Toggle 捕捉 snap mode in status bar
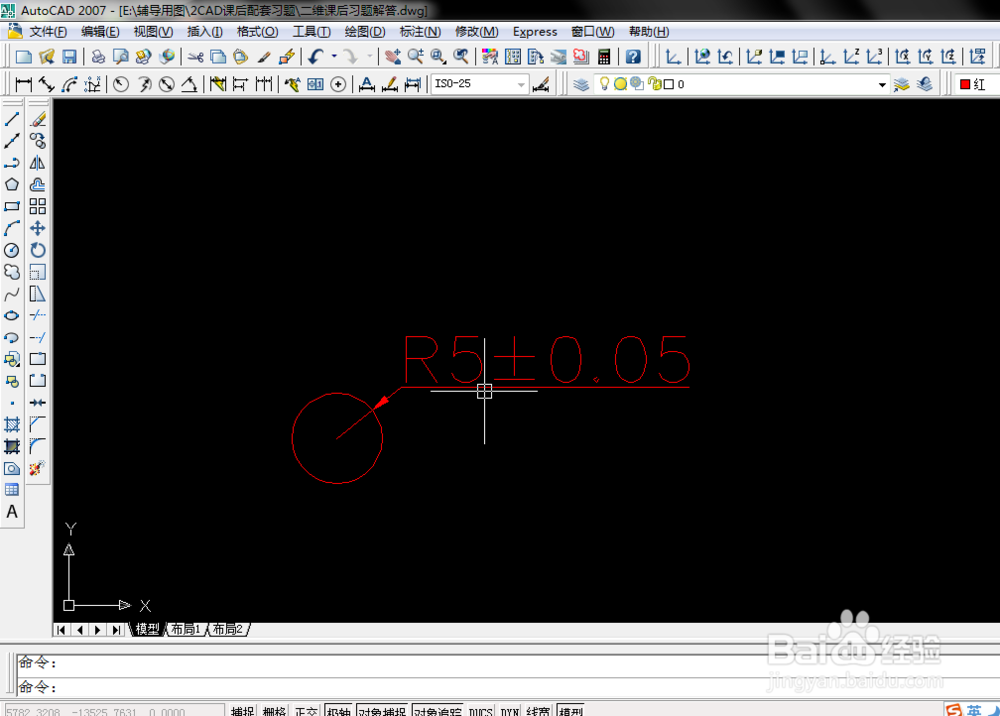The image size is (1000, 716). (x=242, y=711)
